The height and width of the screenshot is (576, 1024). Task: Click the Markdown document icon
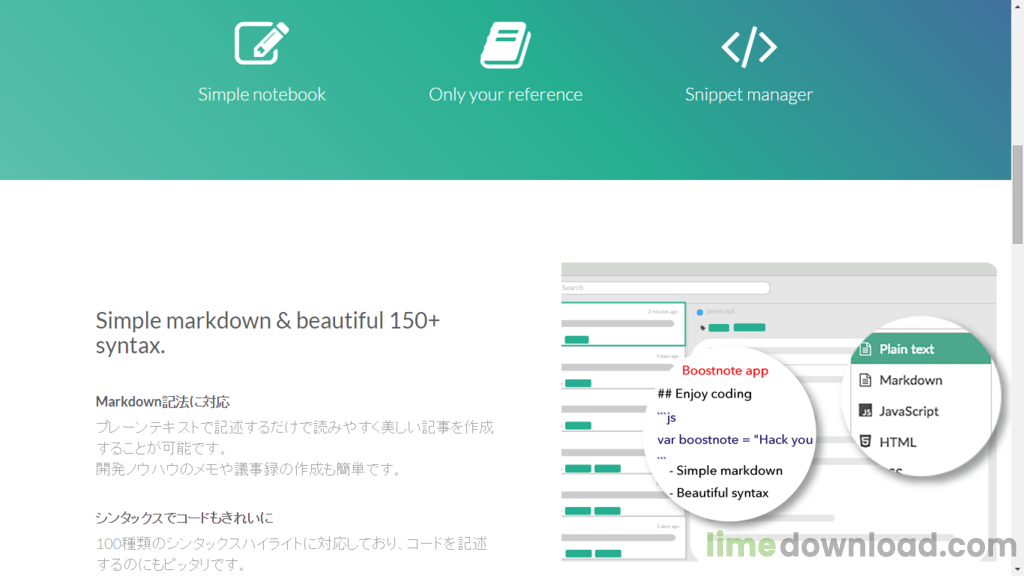click(865, 380)
